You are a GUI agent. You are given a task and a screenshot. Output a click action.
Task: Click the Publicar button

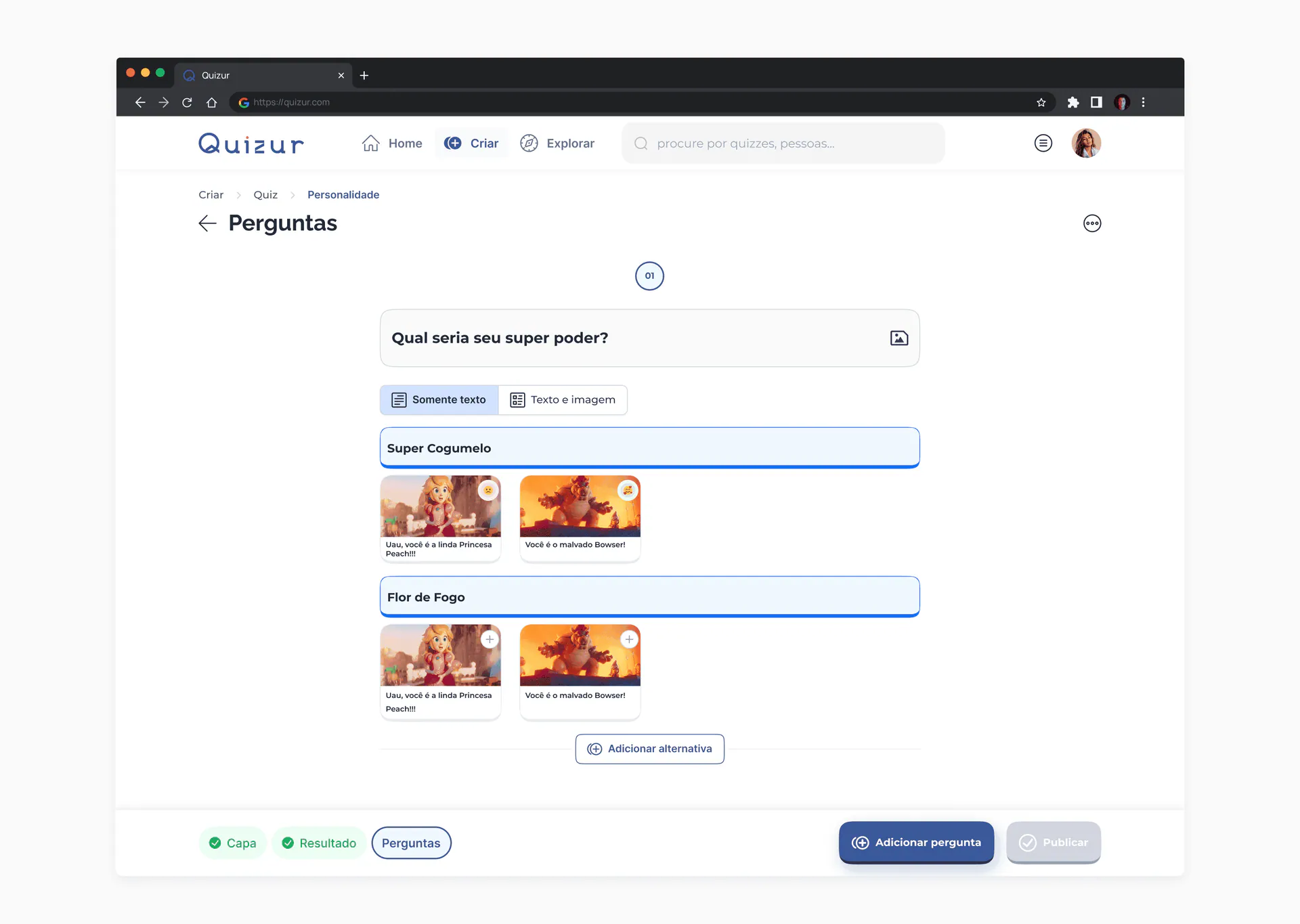[x=1054, y=842]
